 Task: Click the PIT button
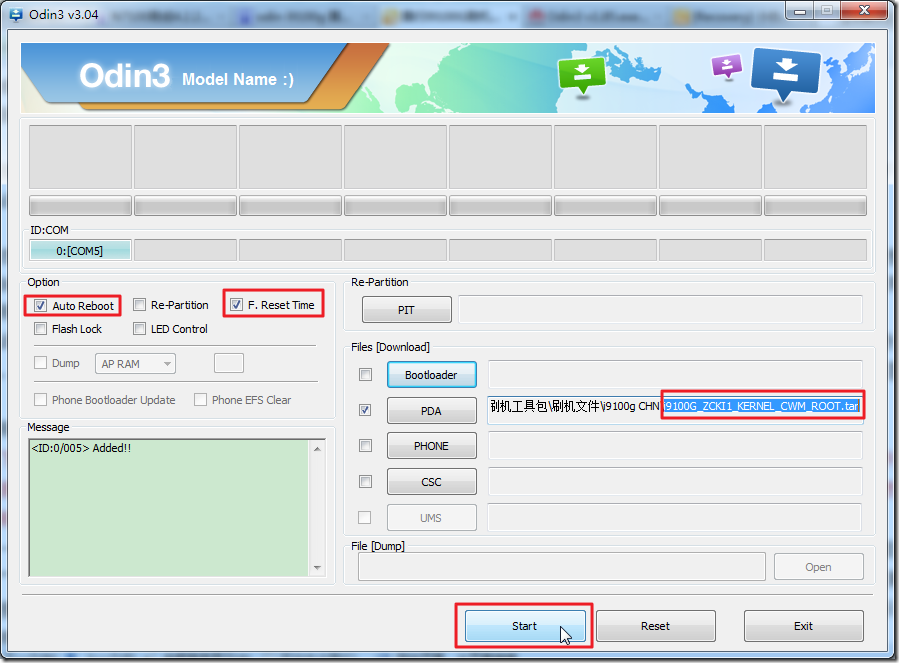click(406, 310)
